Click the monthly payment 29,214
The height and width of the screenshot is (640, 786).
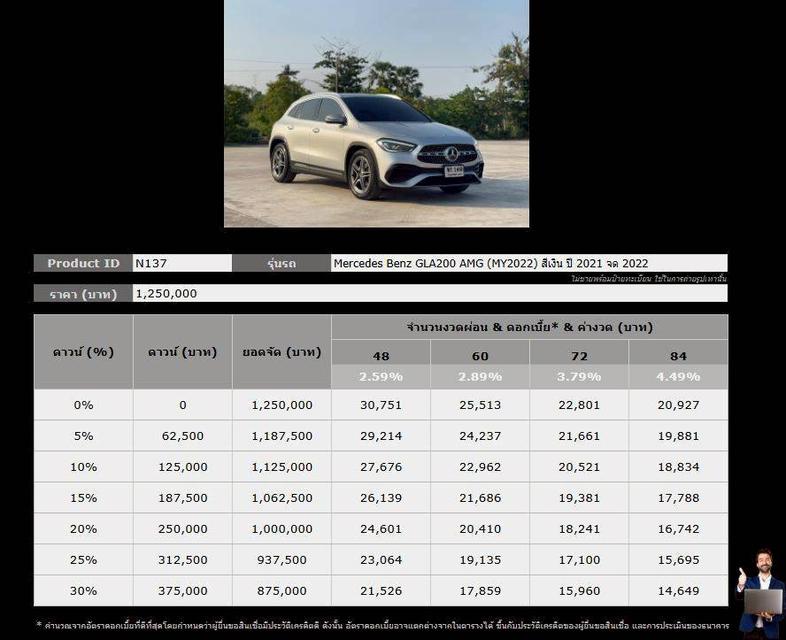381,436
